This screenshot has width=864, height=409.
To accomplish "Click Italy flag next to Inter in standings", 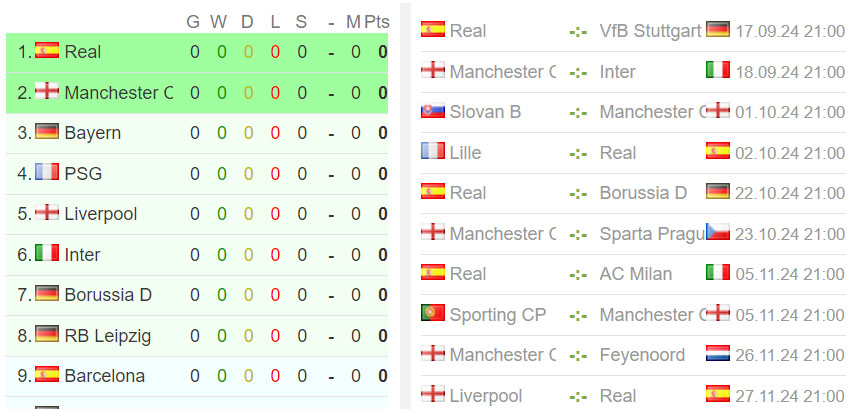I will pos(47,253).
